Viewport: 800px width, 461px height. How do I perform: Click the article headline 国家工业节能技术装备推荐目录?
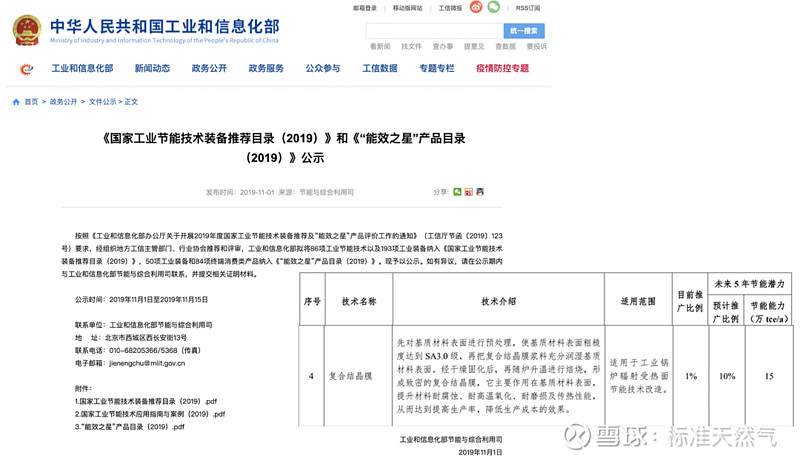click(284, 148)
